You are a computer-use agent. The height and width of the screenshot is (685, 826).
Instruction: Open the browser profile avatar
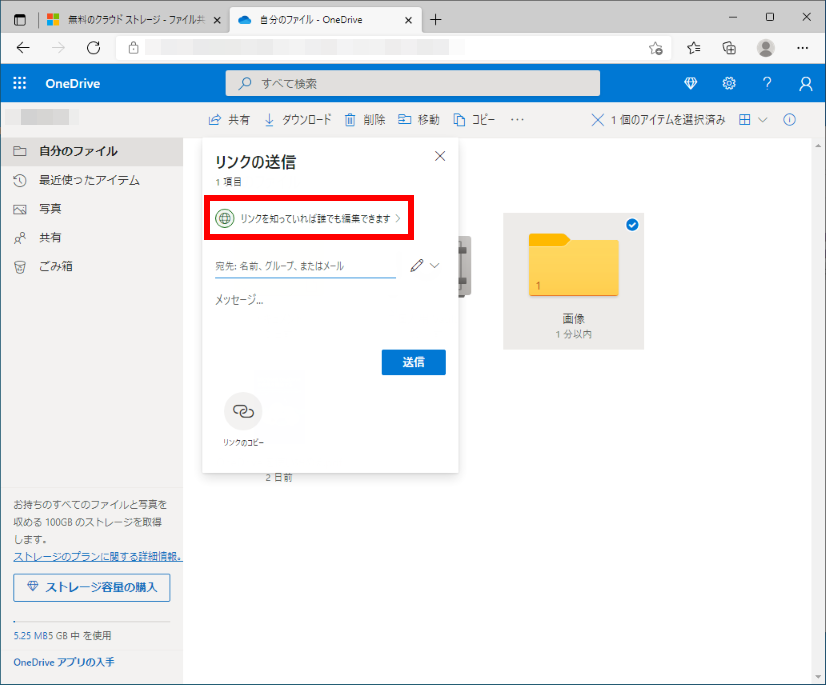tap(765, 48)
